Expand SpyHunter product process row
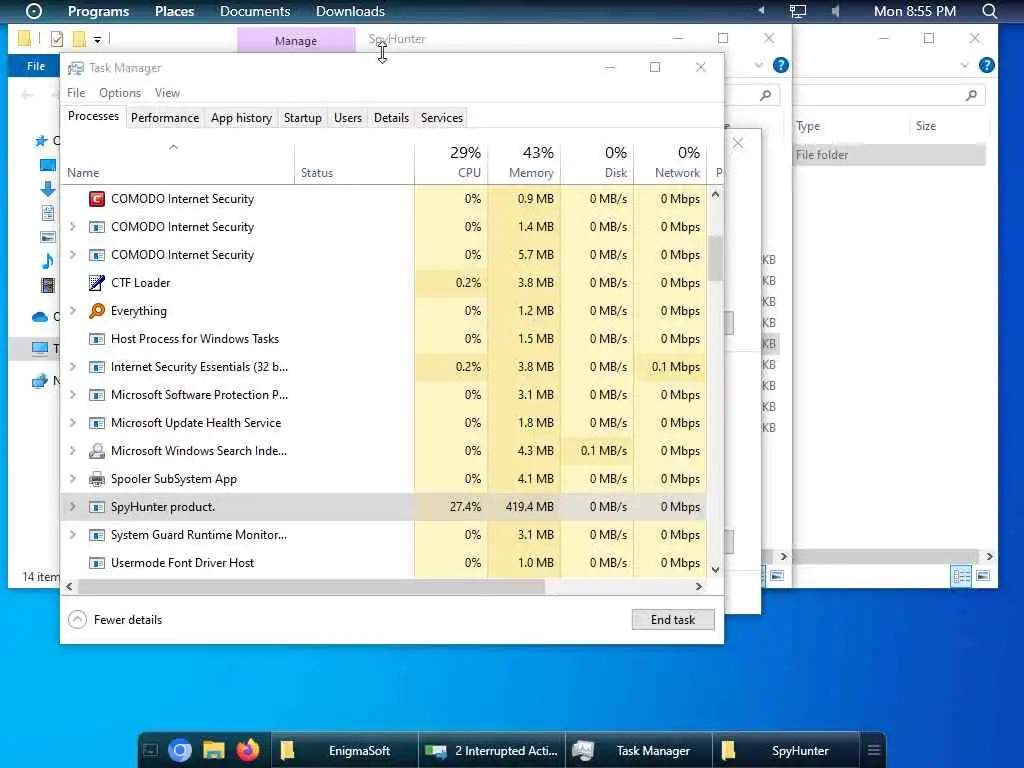The image size is (1024, 768). click(72, 507)
